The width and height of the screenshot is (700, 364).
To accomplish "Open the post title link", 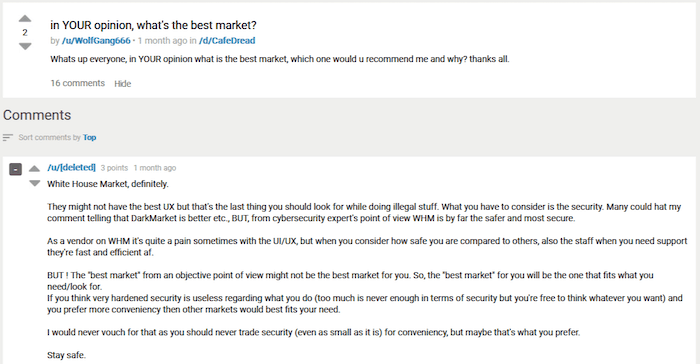I will pyautogui.click(x=153, y=25).
